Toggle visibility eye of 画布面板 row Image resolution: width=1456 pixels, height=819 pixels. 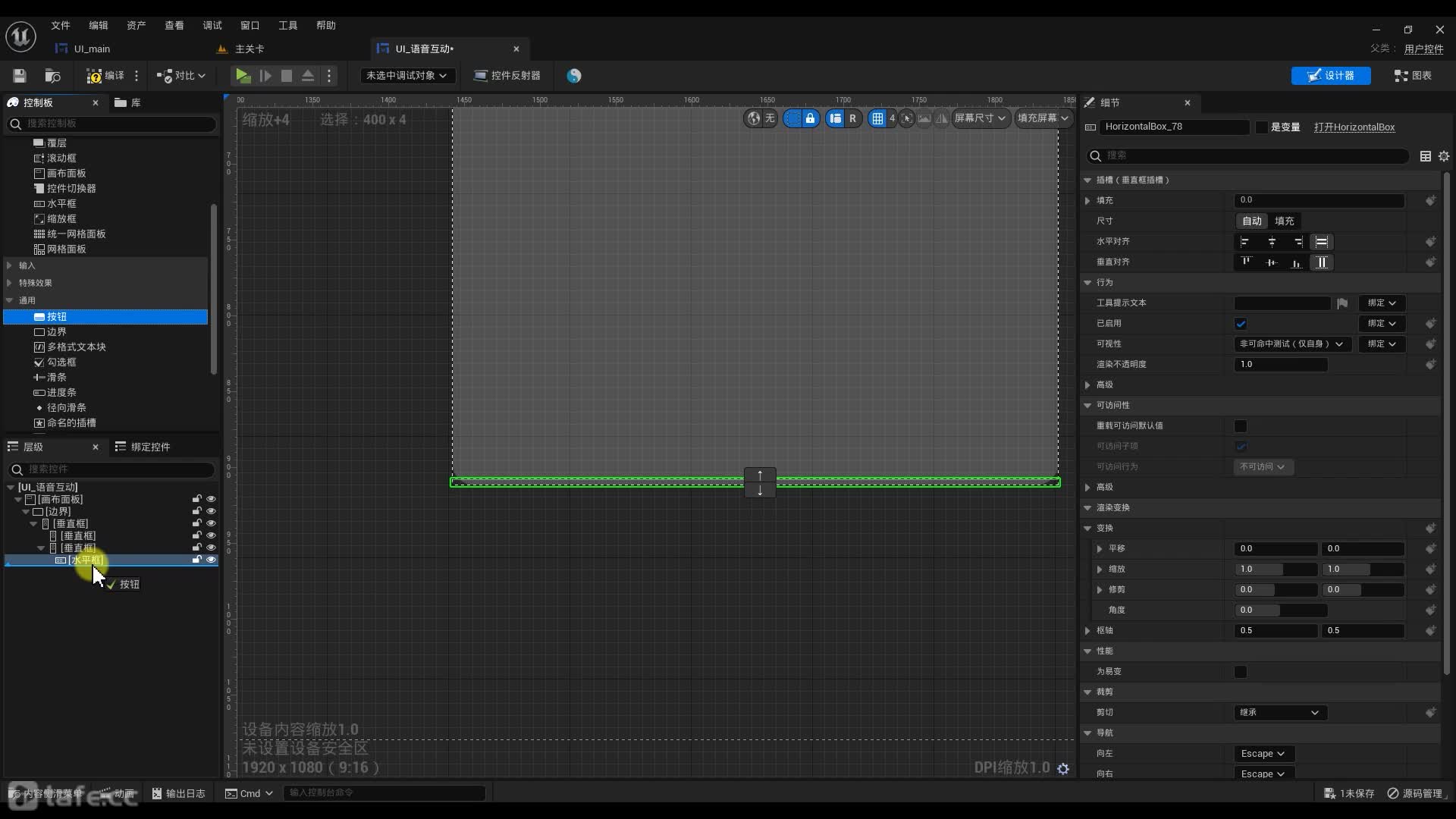click(211, 499)
